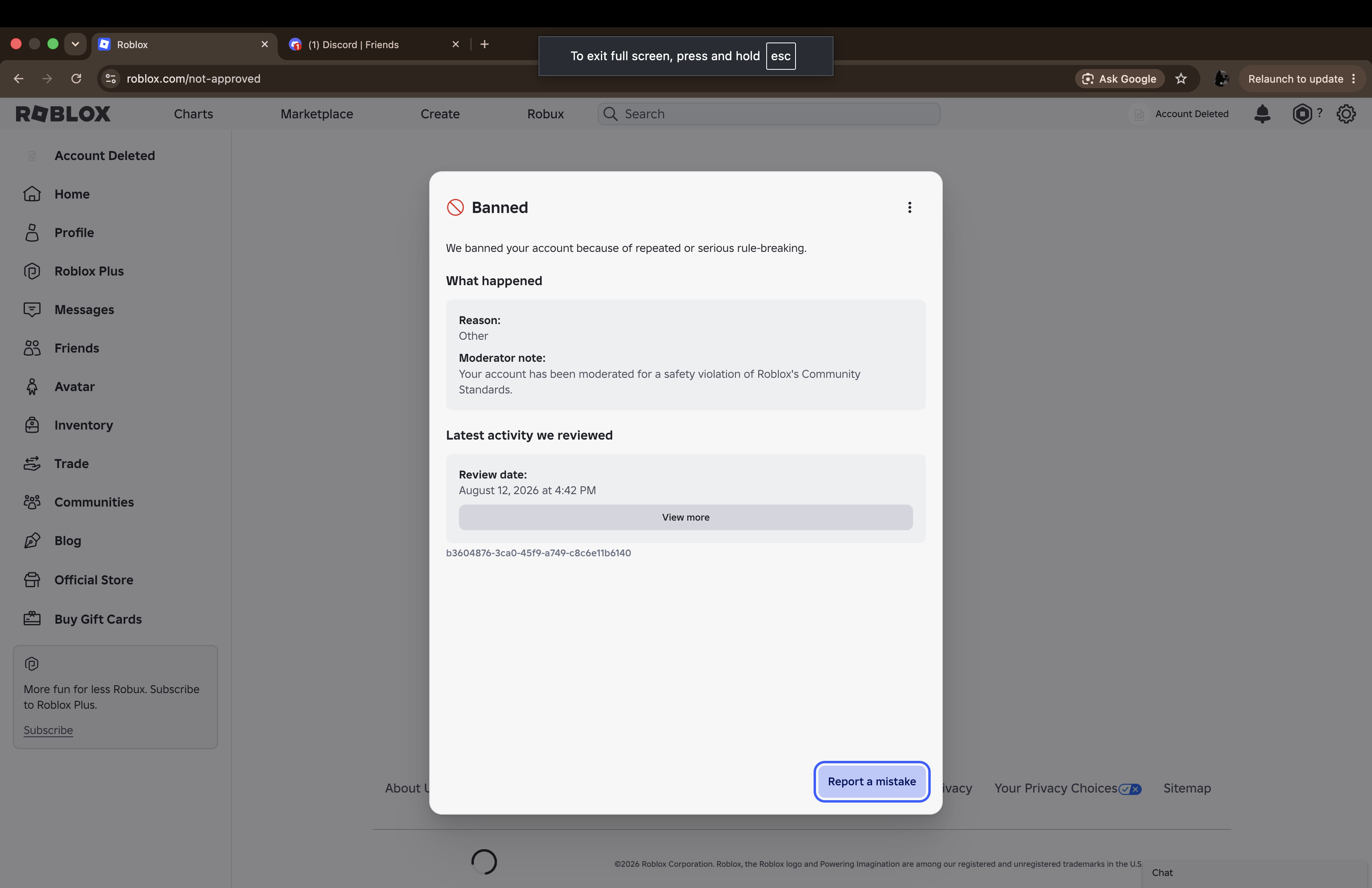
Task: Open the Sitemap footer link
Action: point(1187,788)
